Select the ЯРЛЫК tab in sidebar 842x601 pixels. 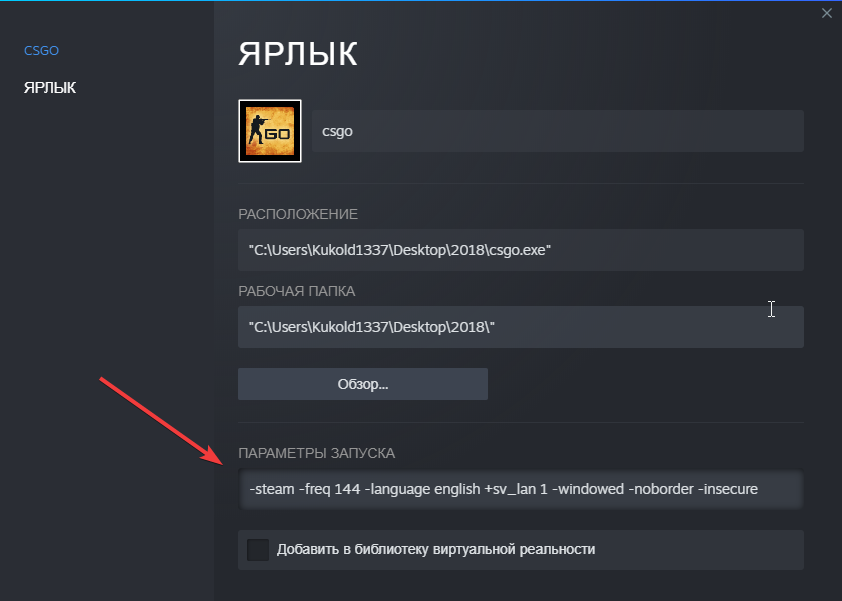(x=50, y=88)
